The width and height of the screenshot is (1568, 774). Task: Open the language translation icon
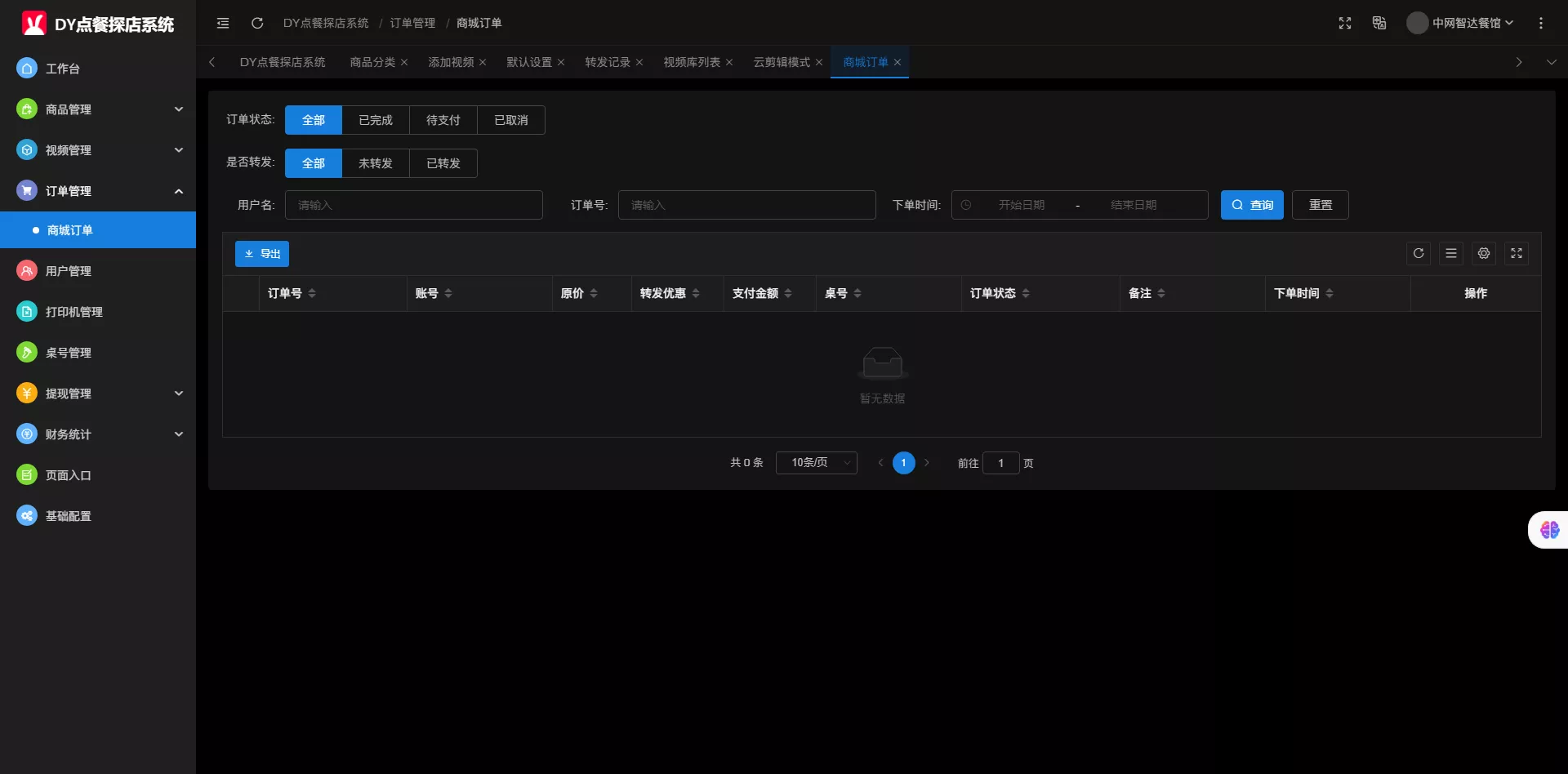coord(1379,23)
